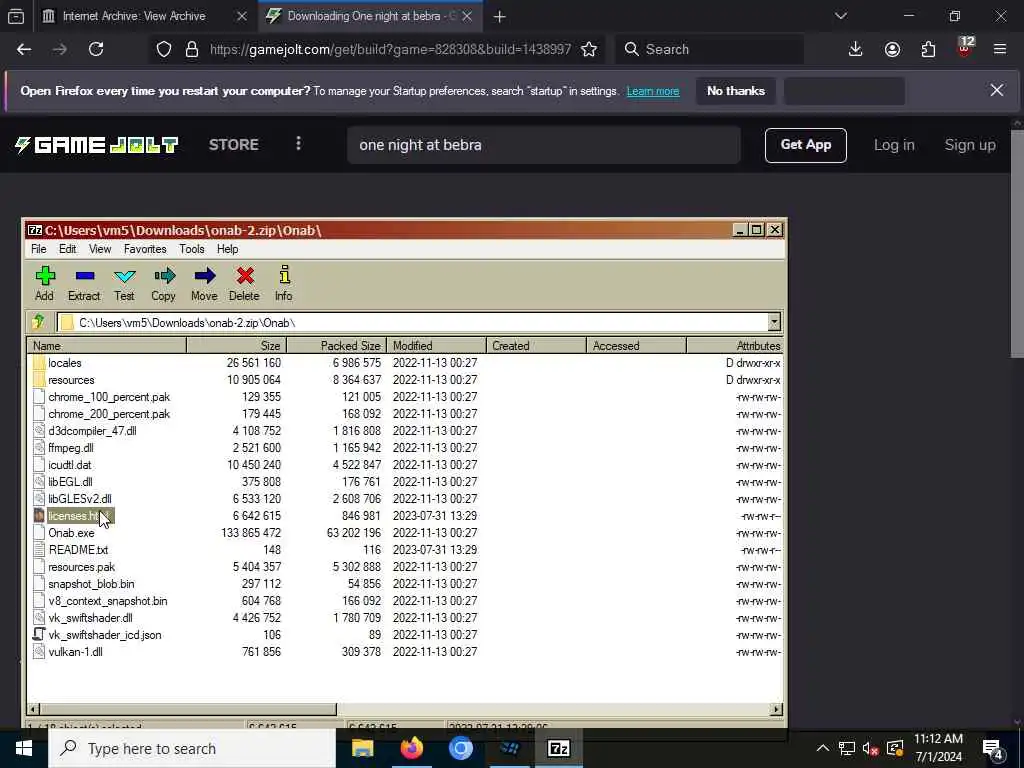
Task: Sort by the Name column header
Action: (x=106, y=345)
